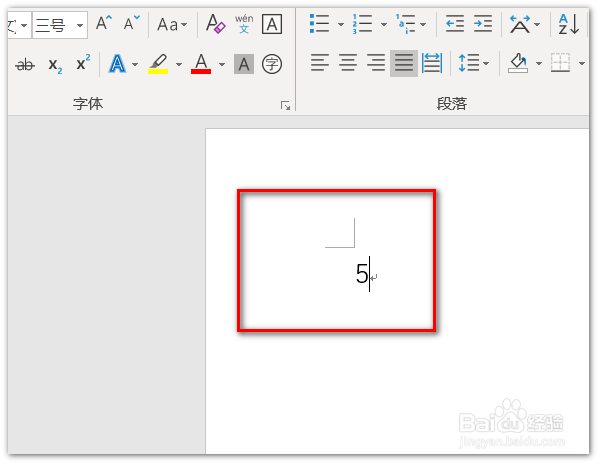Toggle superscript x² formatting
Screen dimensions: 598x463
tap(83, 63)
